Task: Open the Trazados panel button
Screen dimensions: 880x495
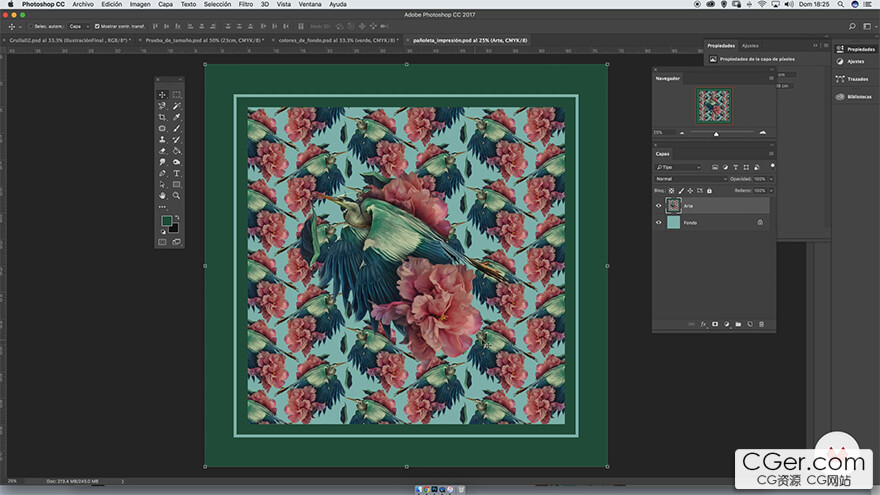Action: click(x=852, y=79)
